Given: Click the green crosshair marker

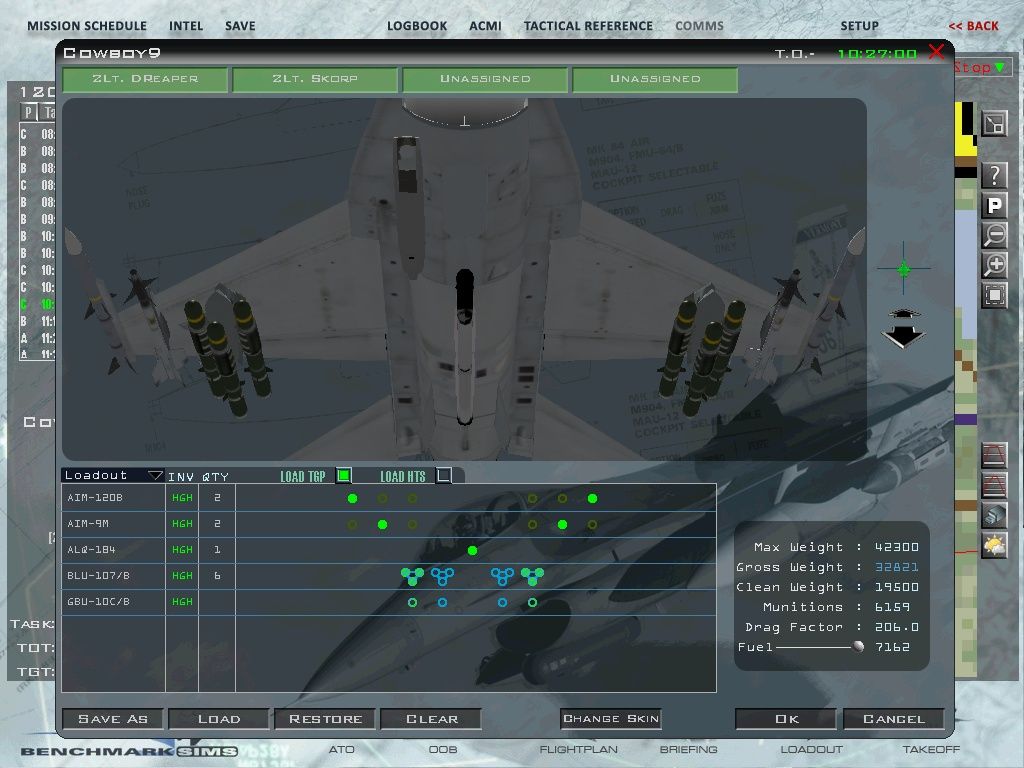Looking at the screenshot, I should [904, 268].
